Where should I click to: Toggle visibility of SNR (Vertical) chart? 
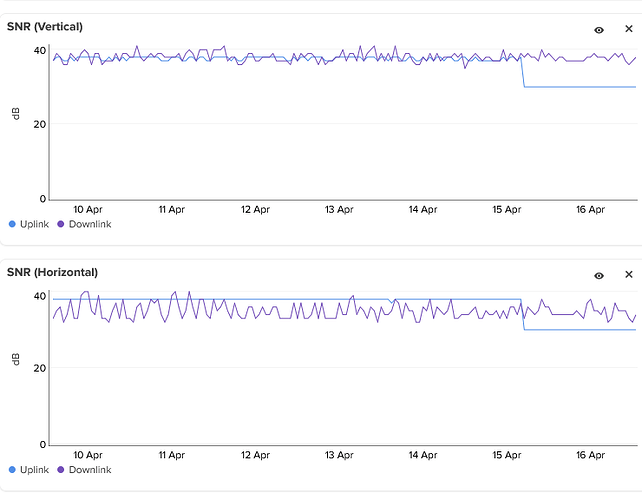[599, 30]
